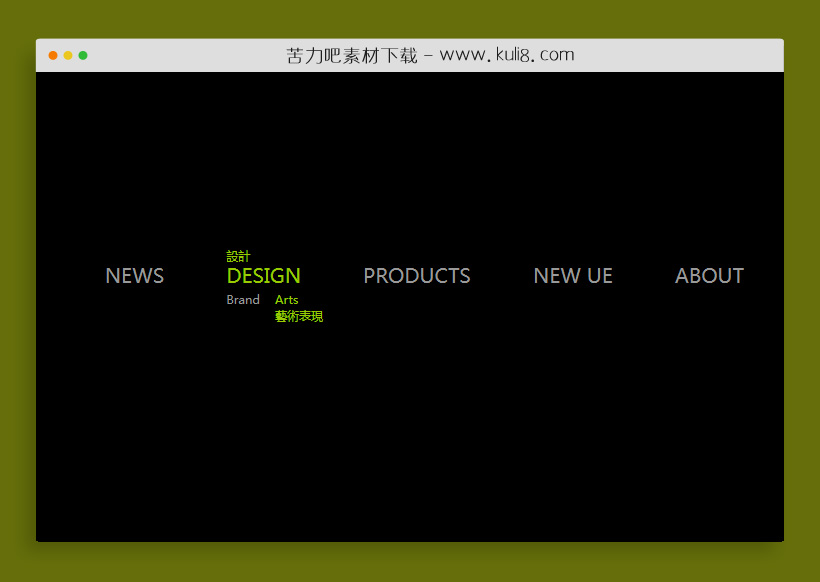
Task: Choose the Arts submenu link
Action: [286, 300]
